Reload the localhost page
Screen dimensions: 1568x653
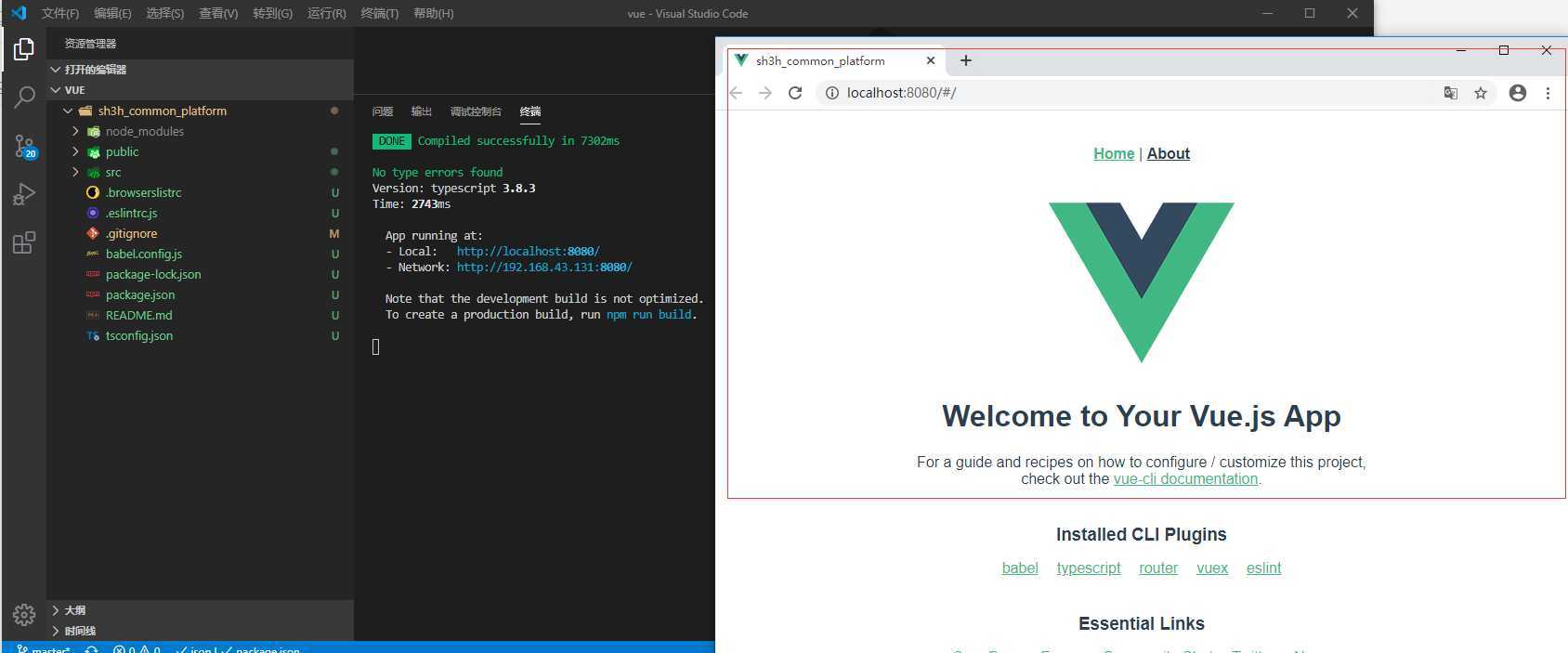click(795, 93)
